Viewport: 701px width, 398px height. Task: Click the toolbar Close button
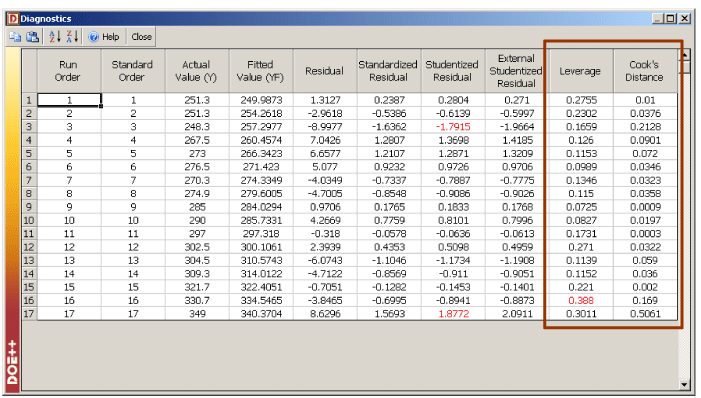point(141,37)
